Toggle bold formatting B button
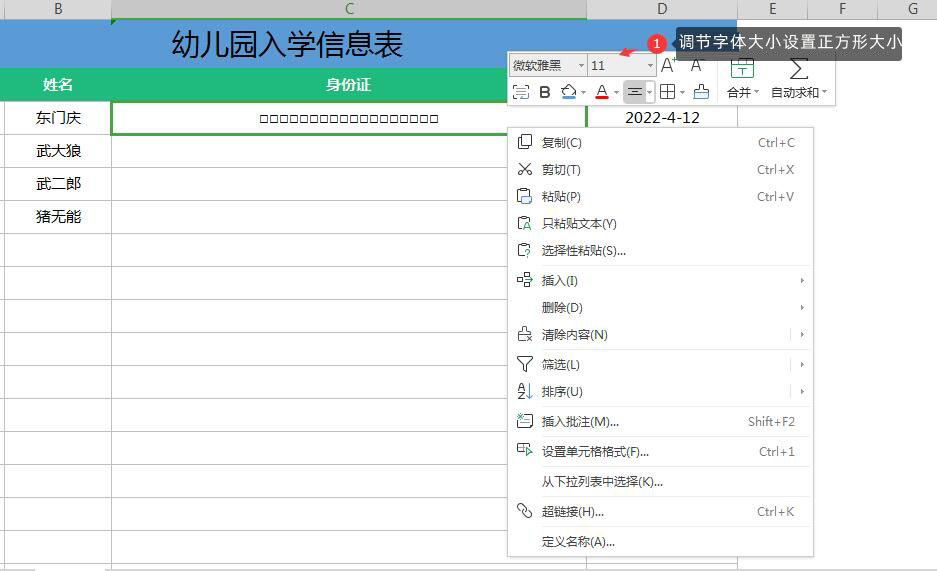 544,92
